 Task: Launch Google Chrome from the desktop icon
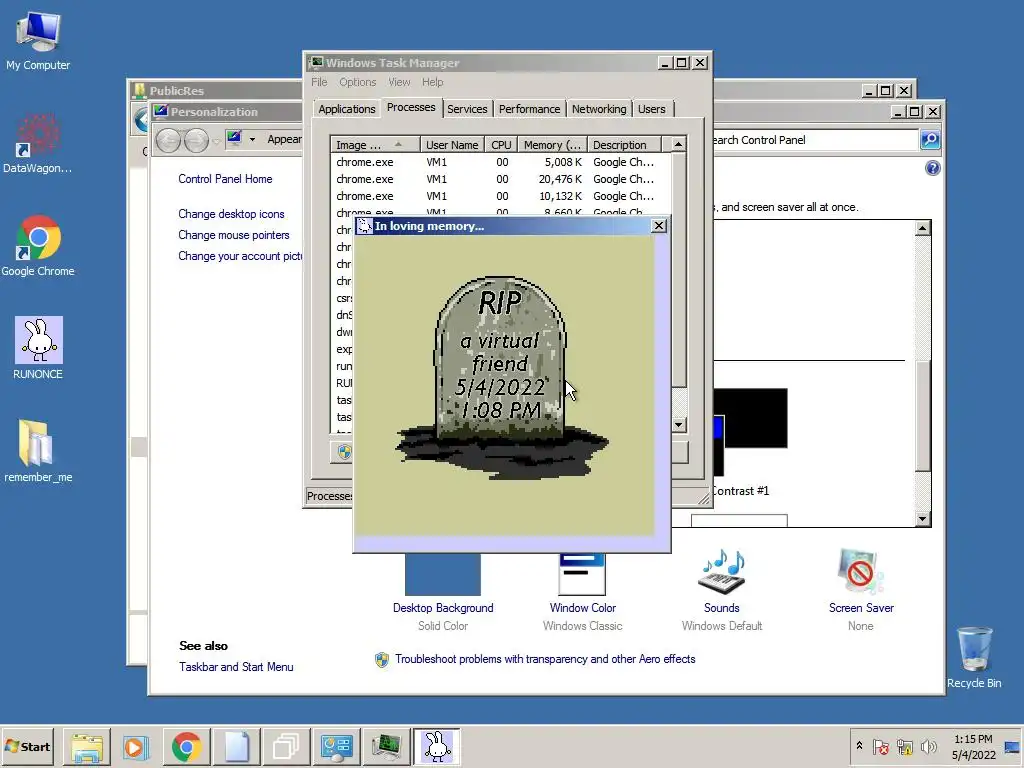click(38, 246)
